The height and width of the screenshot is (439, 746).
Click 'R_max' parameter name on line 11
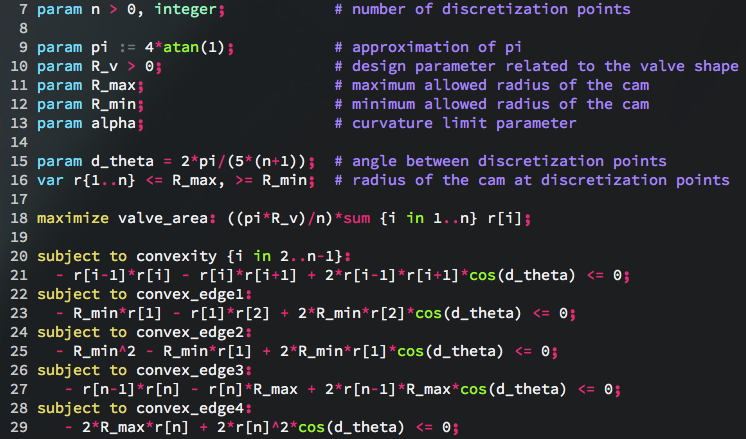(x=114, y=86)
